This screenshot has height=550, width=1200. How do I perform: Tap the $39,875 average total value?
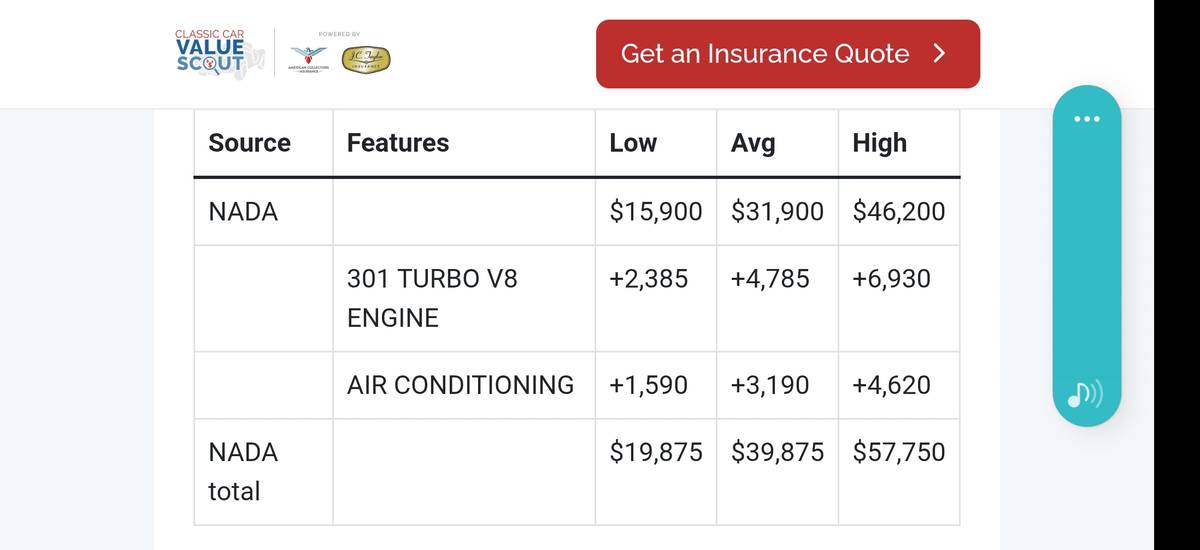click(x=777, y=452)
